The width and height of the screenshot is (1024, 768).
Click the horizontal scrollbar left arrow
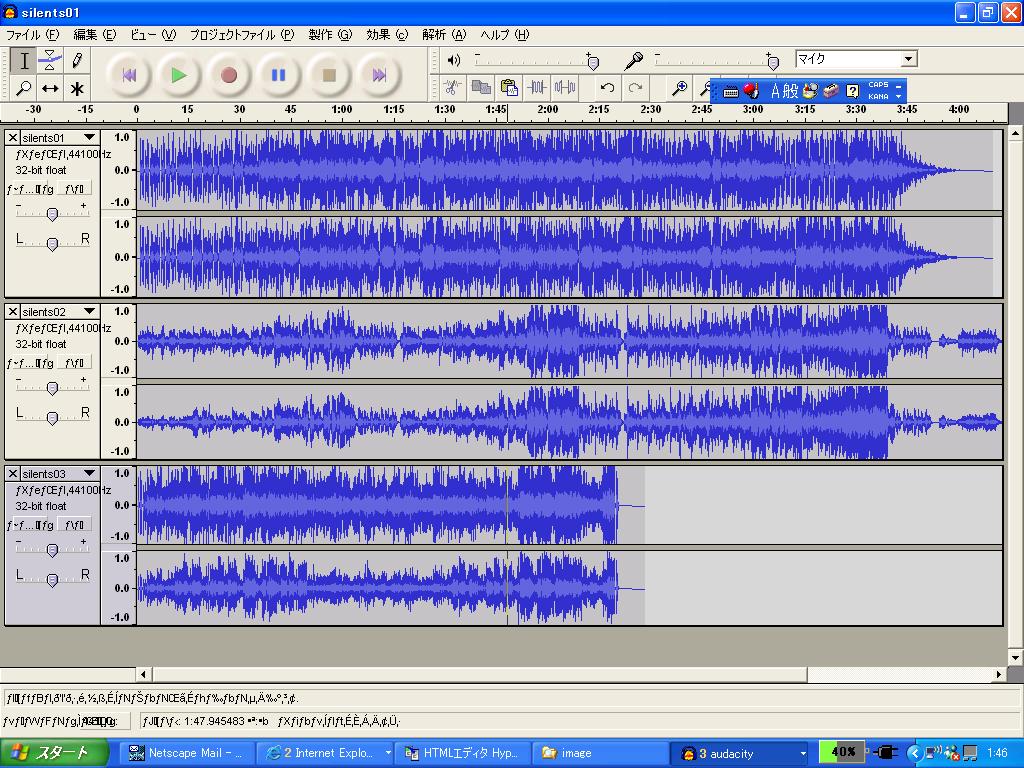point(144,674)
